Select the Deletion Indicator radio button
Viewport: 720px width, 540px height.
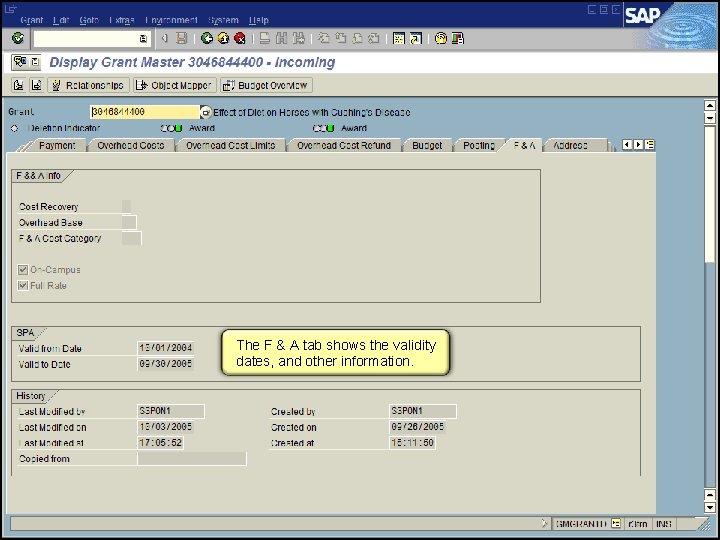coord(14,128)
